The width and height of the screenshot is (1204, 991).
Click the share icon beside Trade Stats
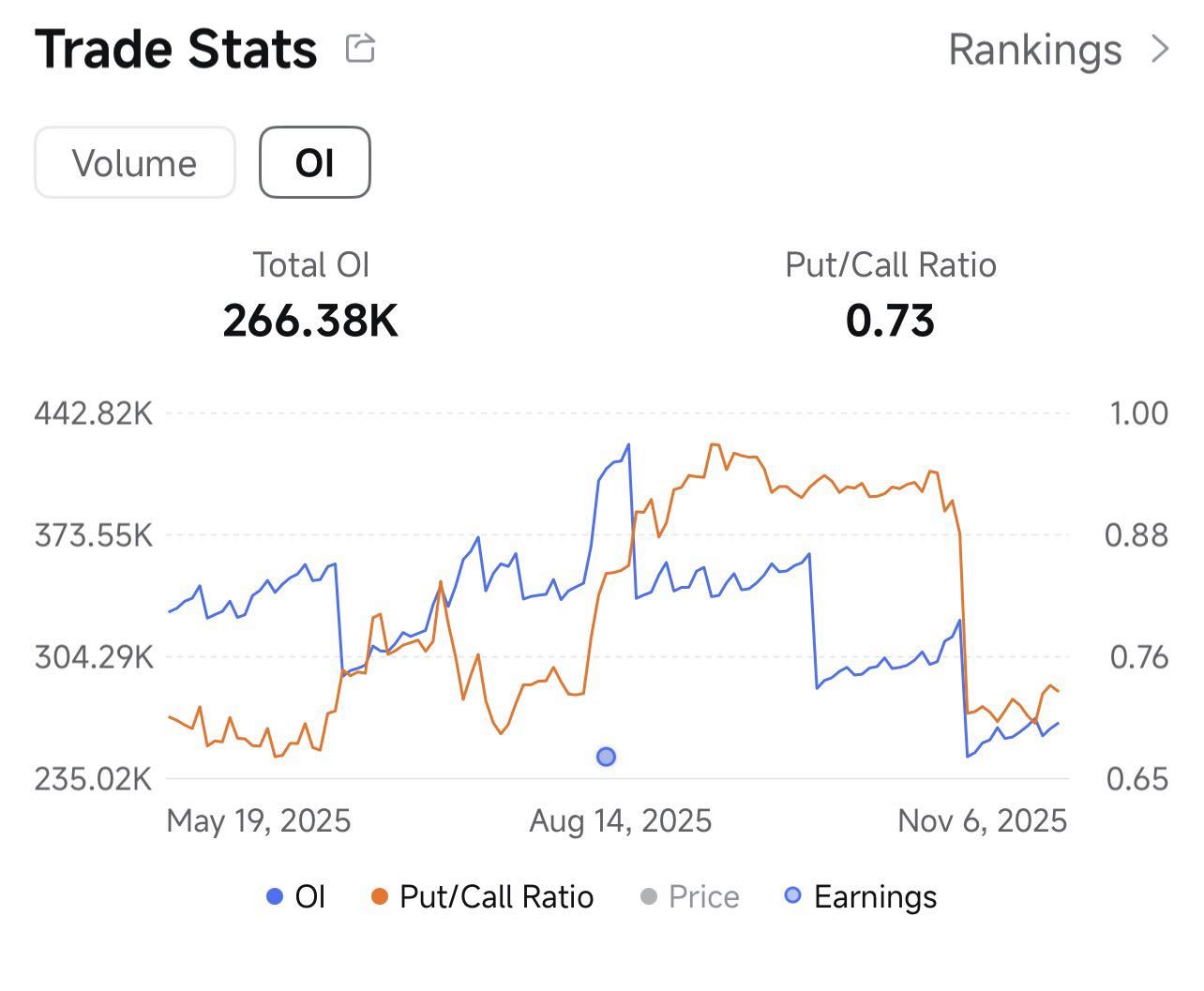(x=360, y=48)
